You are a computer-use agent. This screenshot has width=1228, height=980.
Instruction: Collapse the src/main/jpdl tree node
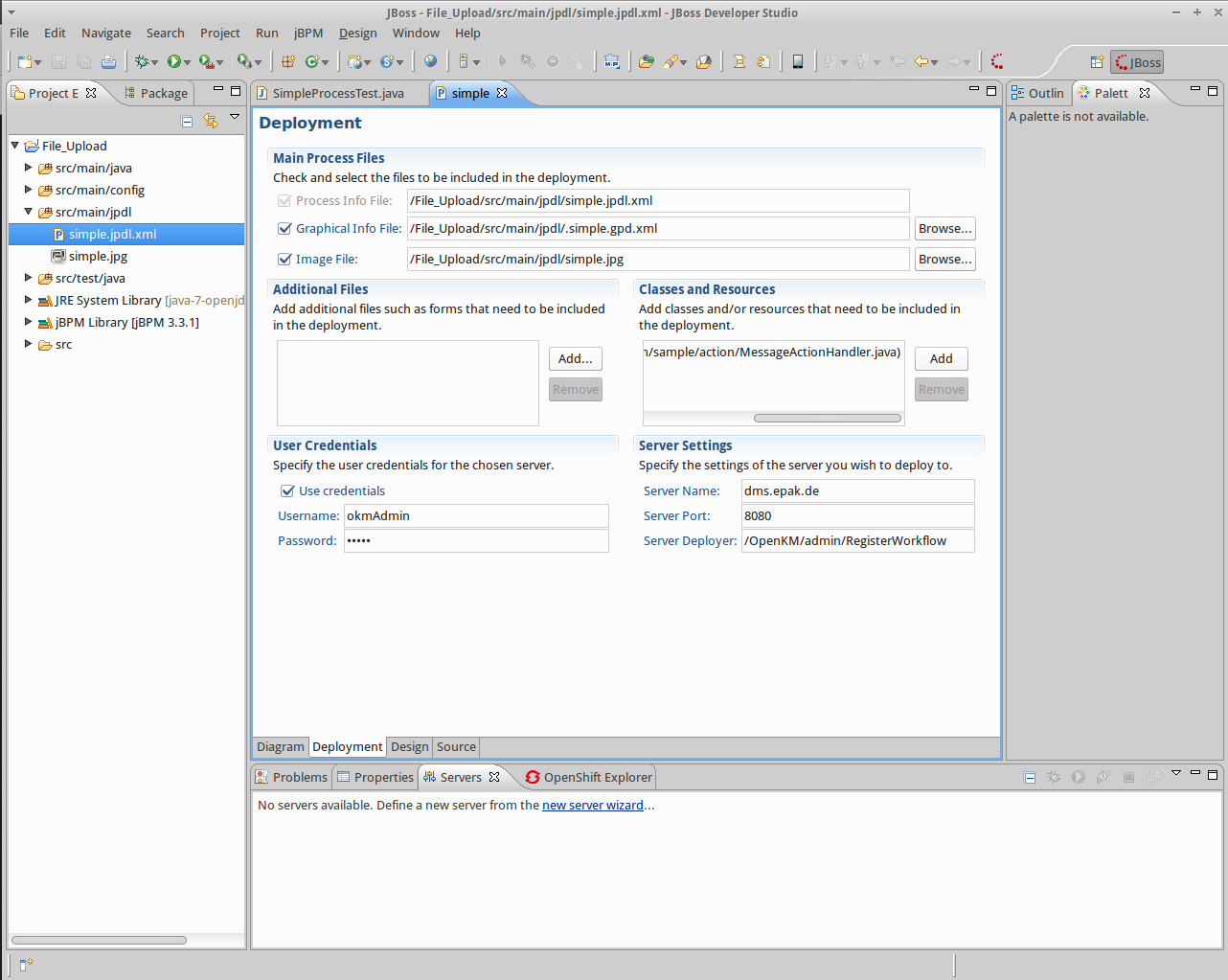pyautogui.click(x=28, y=212)
